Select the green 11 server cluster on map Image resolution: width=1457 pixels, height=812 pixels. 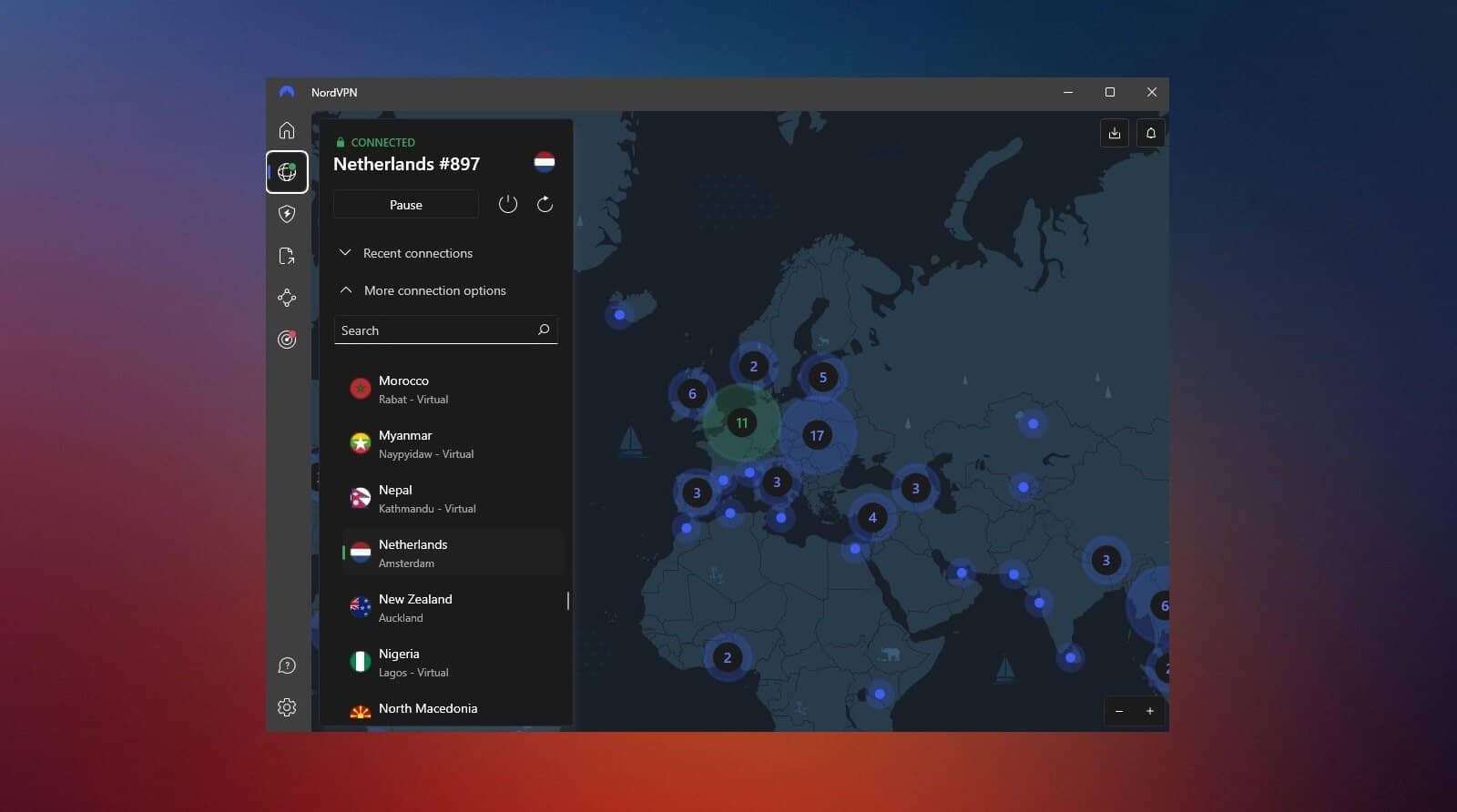click(x=741, y=422)
